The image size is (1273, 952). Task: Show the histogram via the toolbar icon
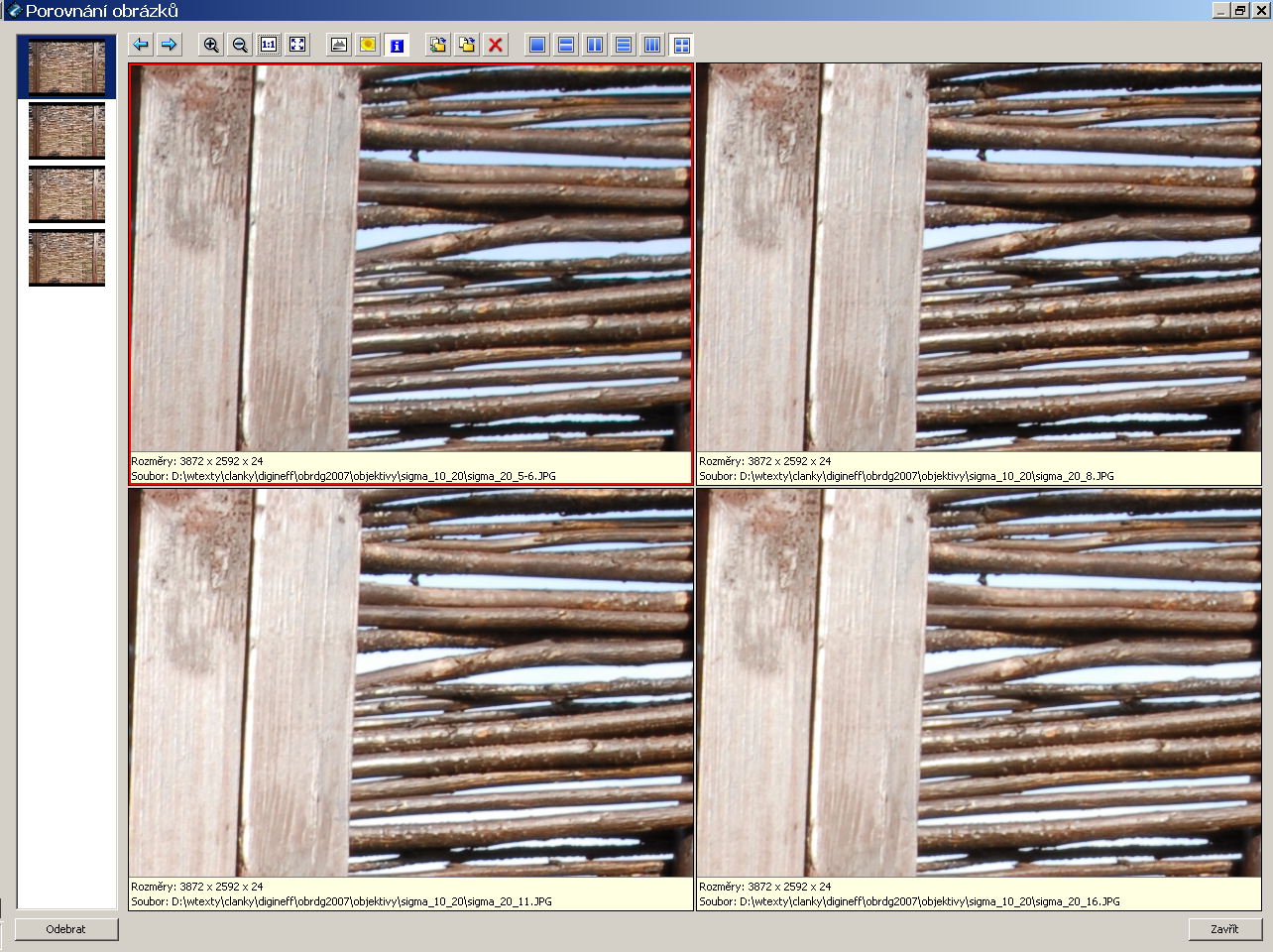(x=339, y=45)
